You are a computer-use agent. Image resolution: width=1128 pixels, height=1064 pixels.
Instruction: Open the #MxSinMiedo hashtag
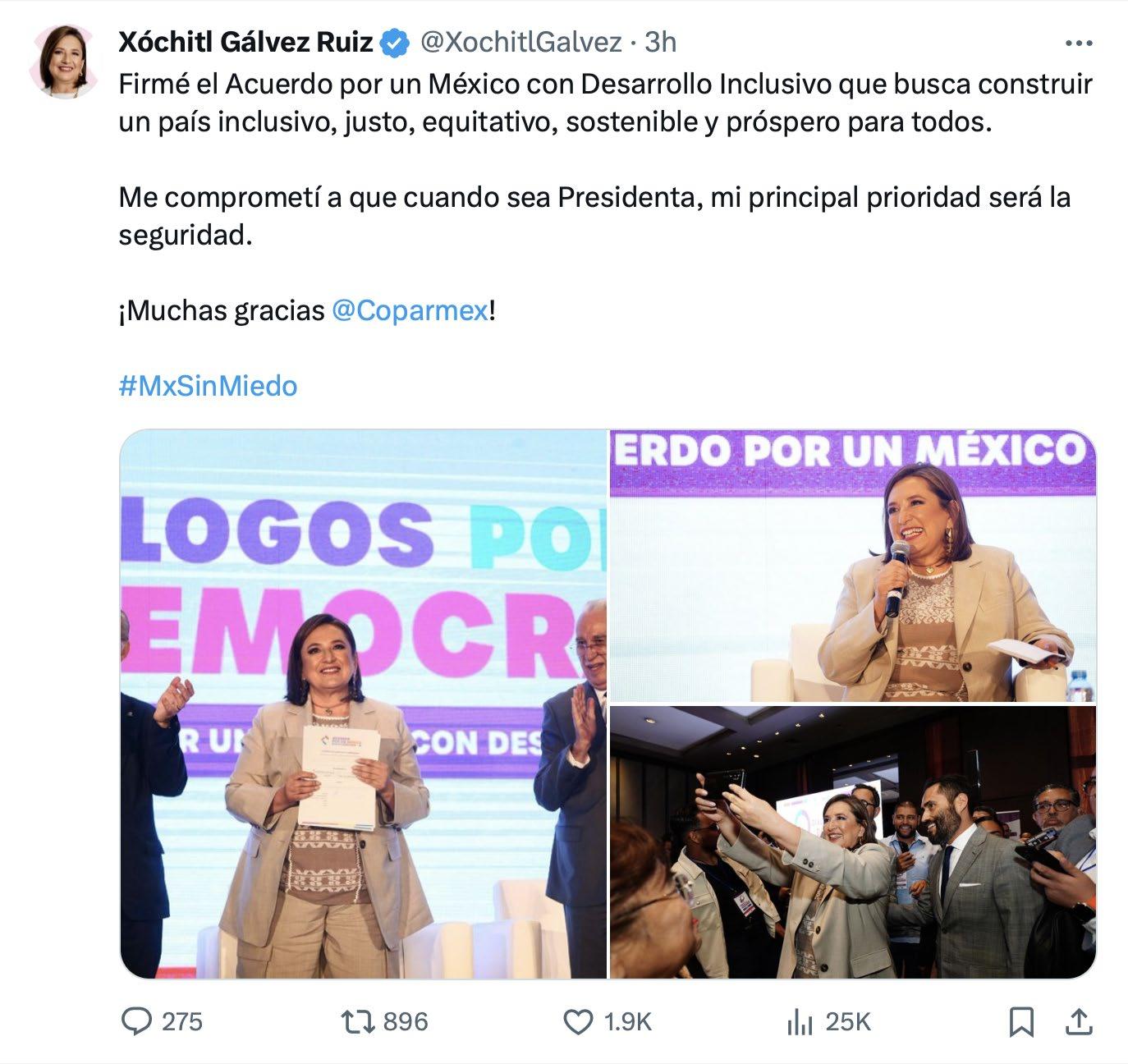click(x=208, y=386)
